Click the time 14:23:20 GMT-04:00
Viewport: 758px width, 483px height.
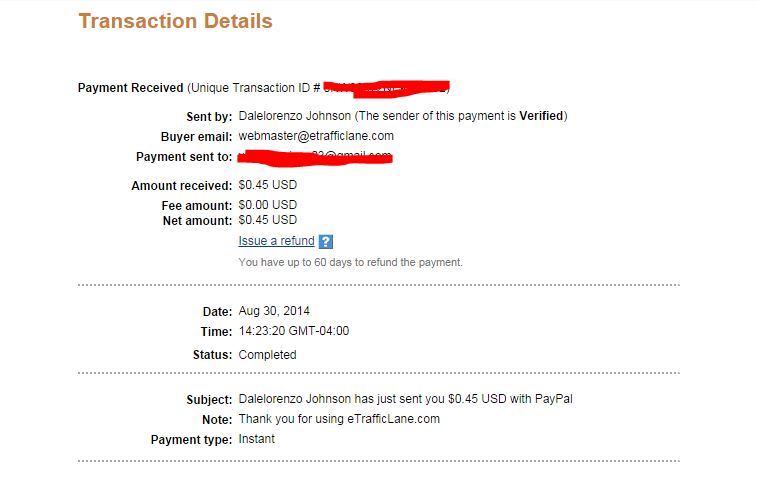click(294, 331)
